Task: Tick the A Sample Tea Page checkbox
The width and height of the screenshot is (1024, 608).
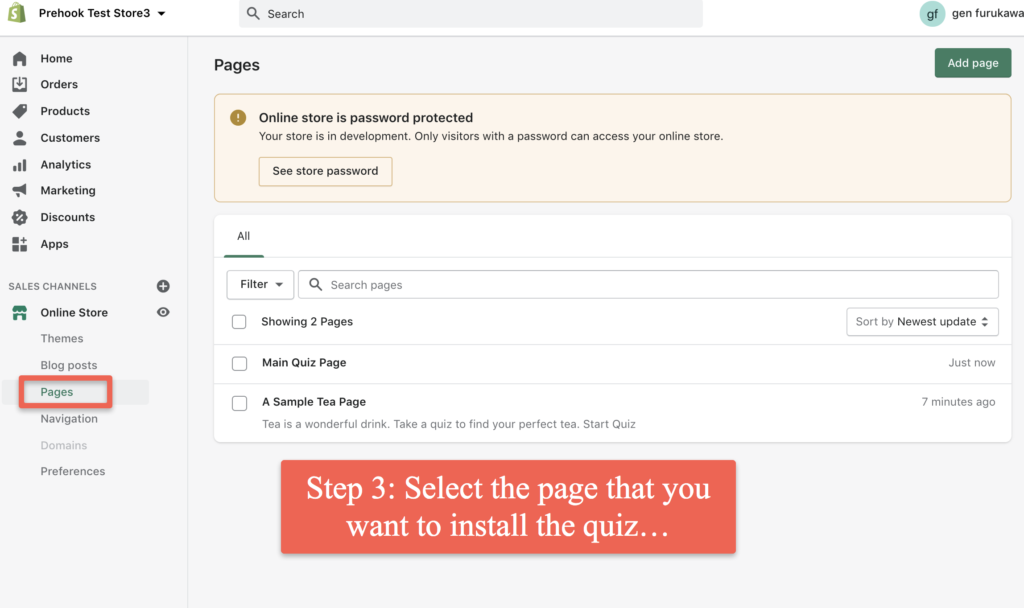Action: tap(240, 403)
